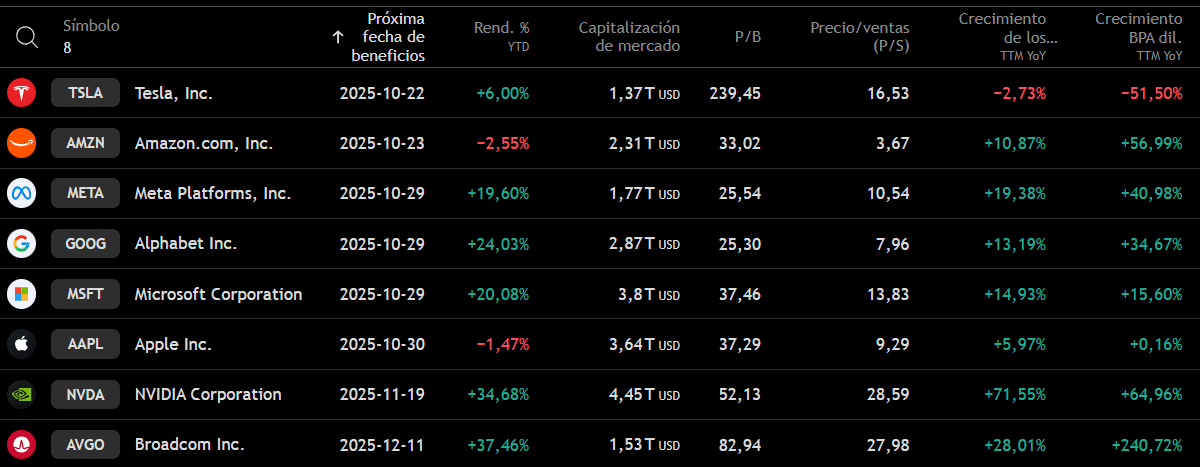Click the Tesla logo icon
The image size is (1200, 467).
click(21, 93)
